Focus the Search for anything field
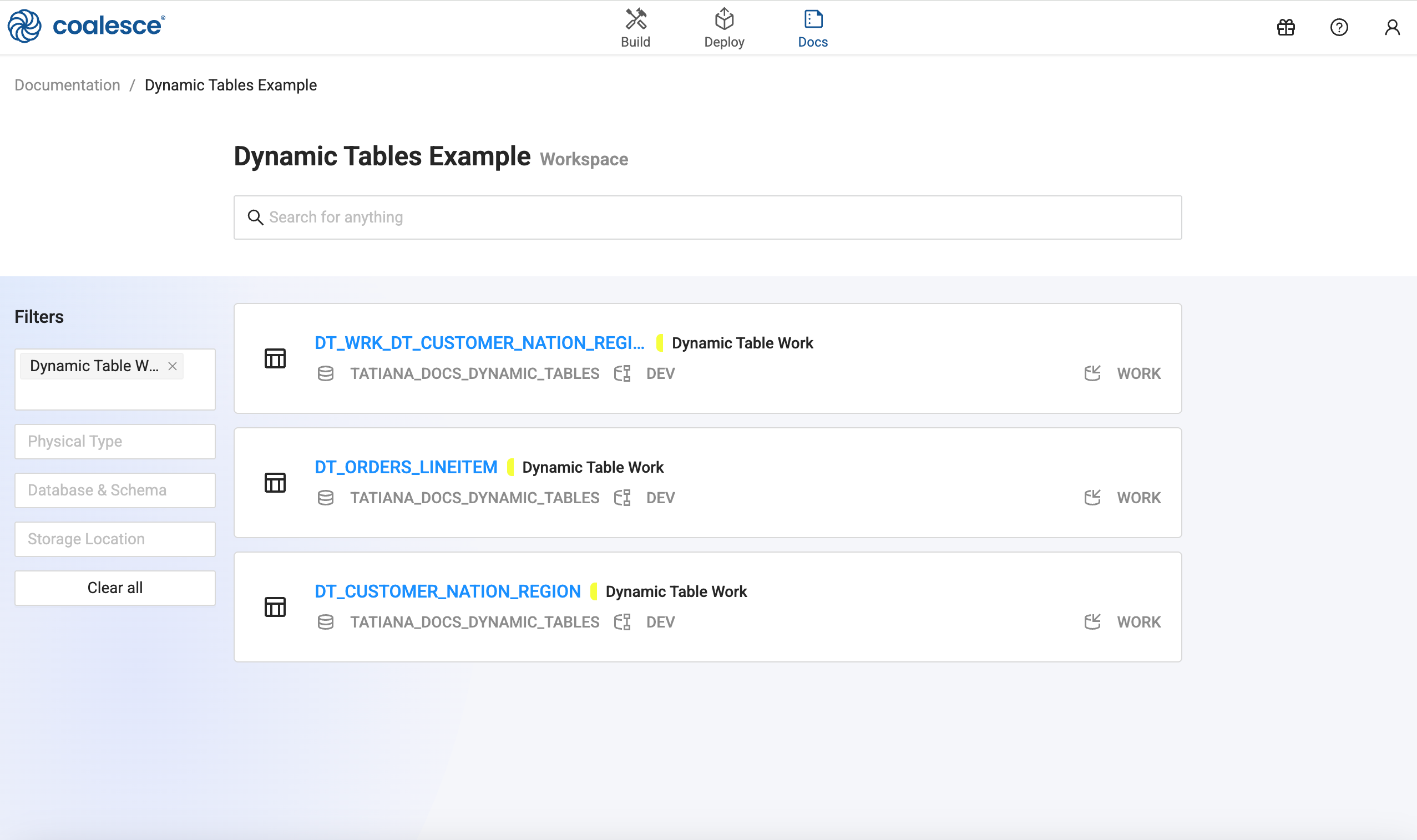1417x840 pixels. (x=707, y=217)
